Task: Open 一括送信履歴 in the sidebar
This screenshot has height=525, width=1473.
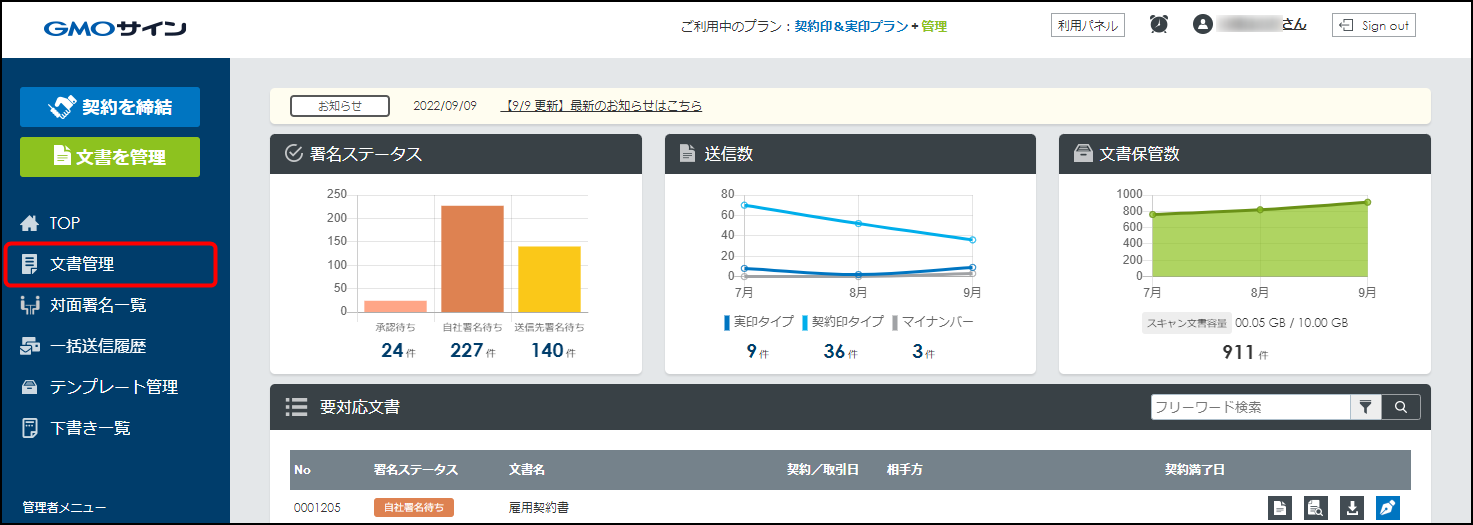Action: [x=97, y=346]
